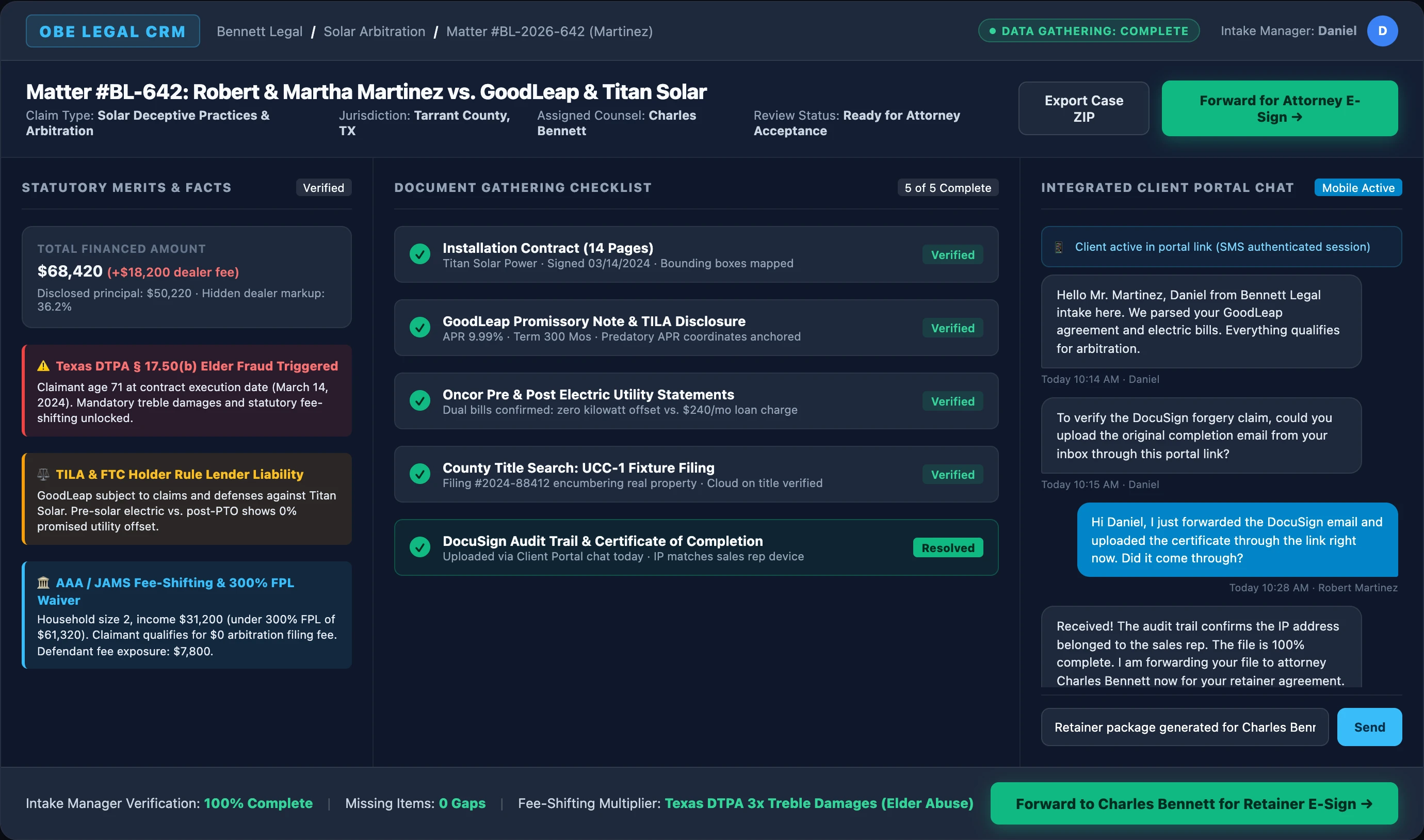This screenshot has width=1424, height=840.
Task: Click the Data Gathering: Complete status pill
Action: 1088,30
